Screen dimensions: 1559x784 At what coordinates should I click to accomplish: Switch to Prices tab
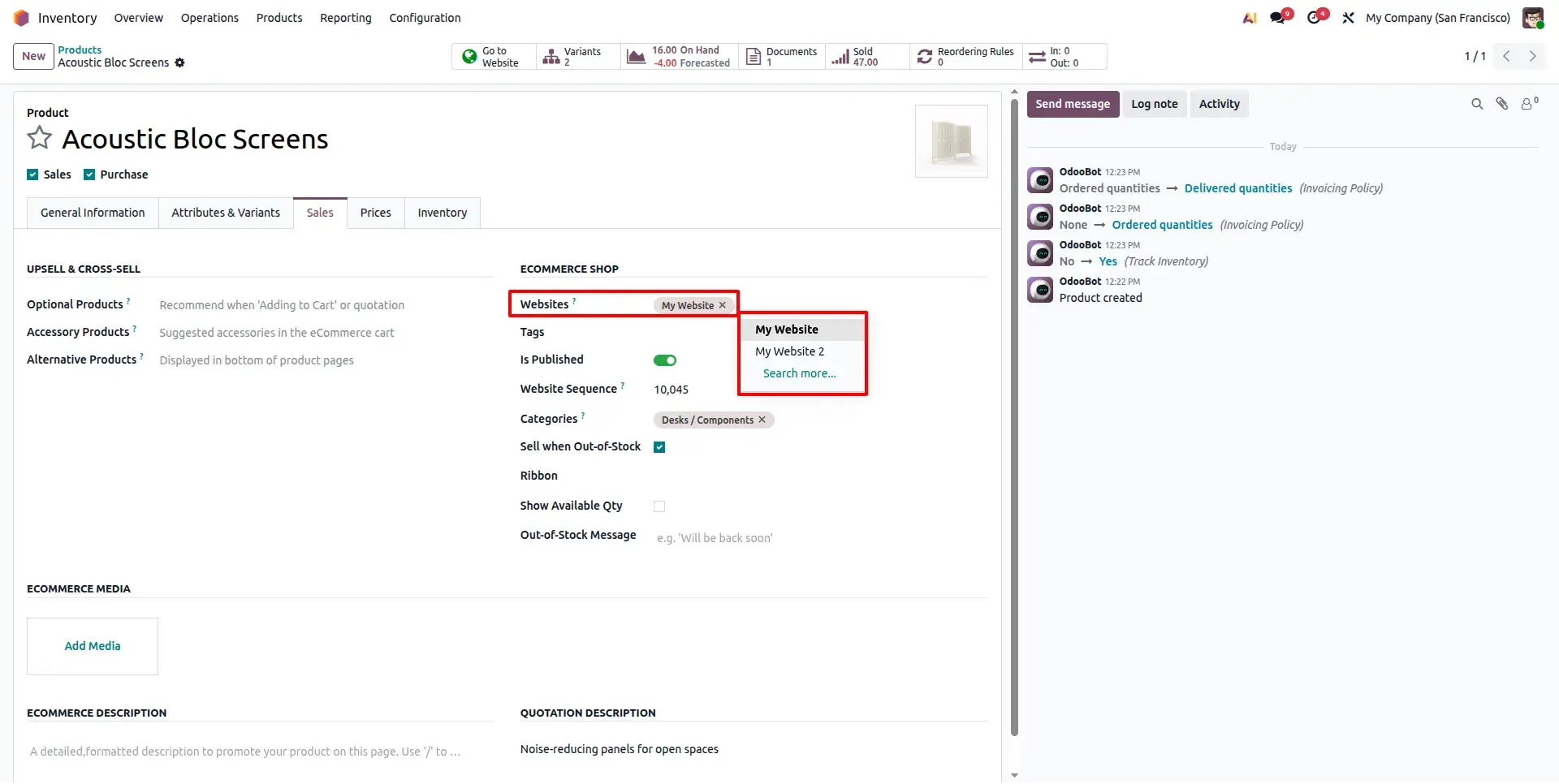point(375,213)
